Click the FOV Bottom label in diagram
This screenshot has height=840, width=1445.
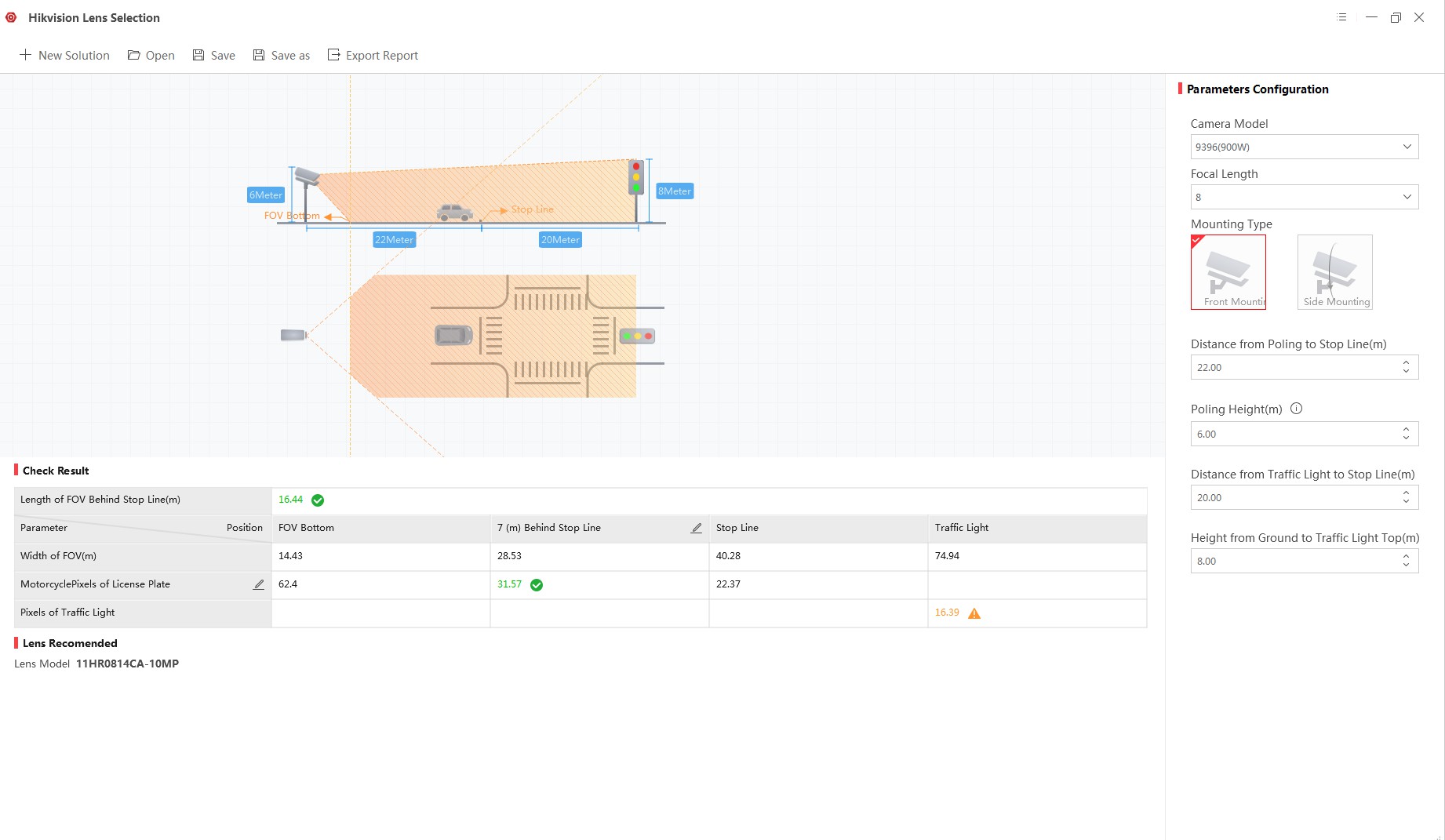[292, 216]
